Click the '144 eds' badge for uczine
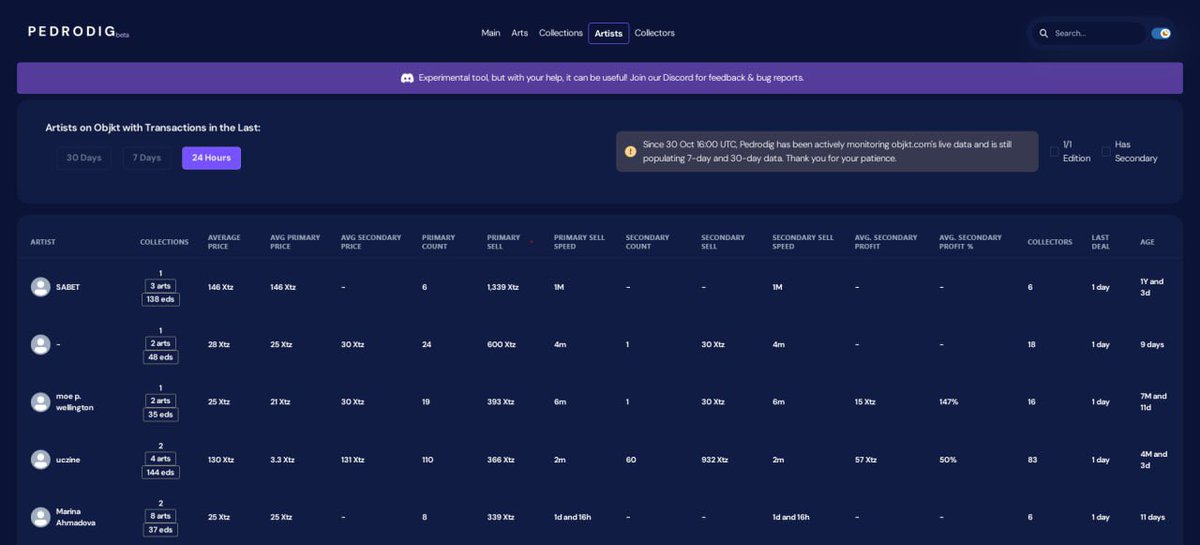Screen dimensions: 1200x545 (160, 473)
